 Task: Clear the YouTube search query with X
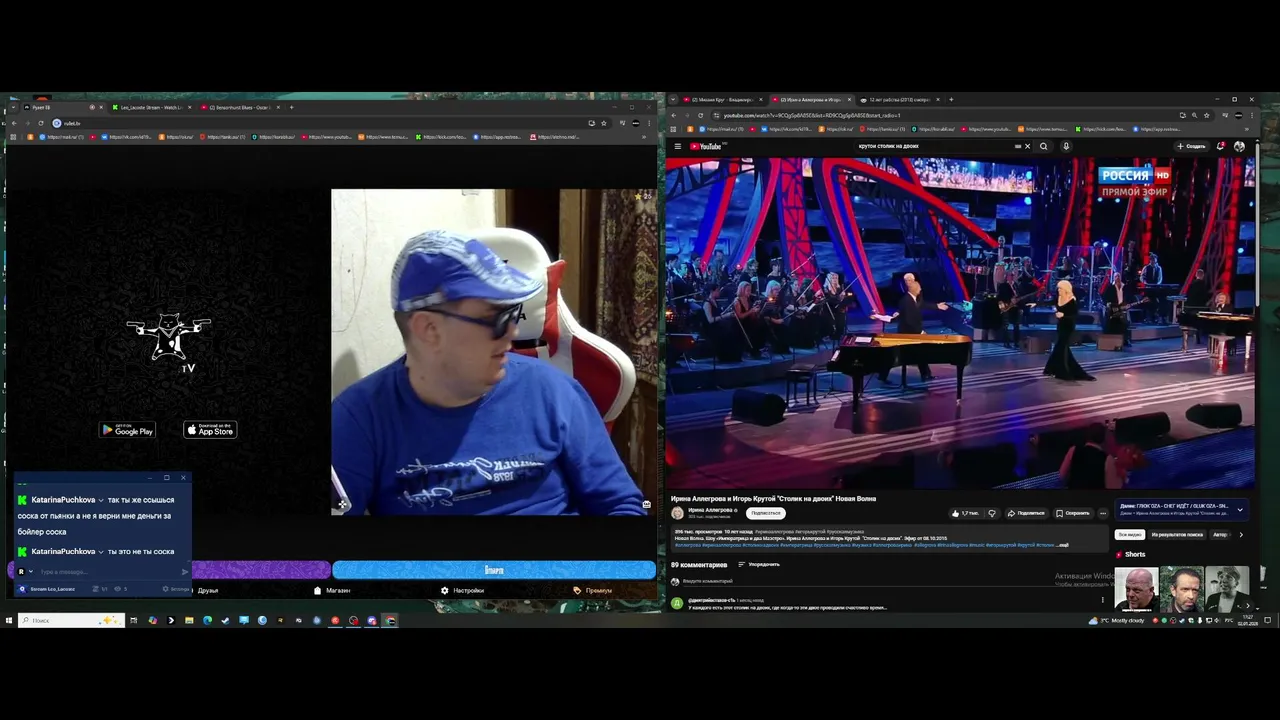pos(1027,146)
